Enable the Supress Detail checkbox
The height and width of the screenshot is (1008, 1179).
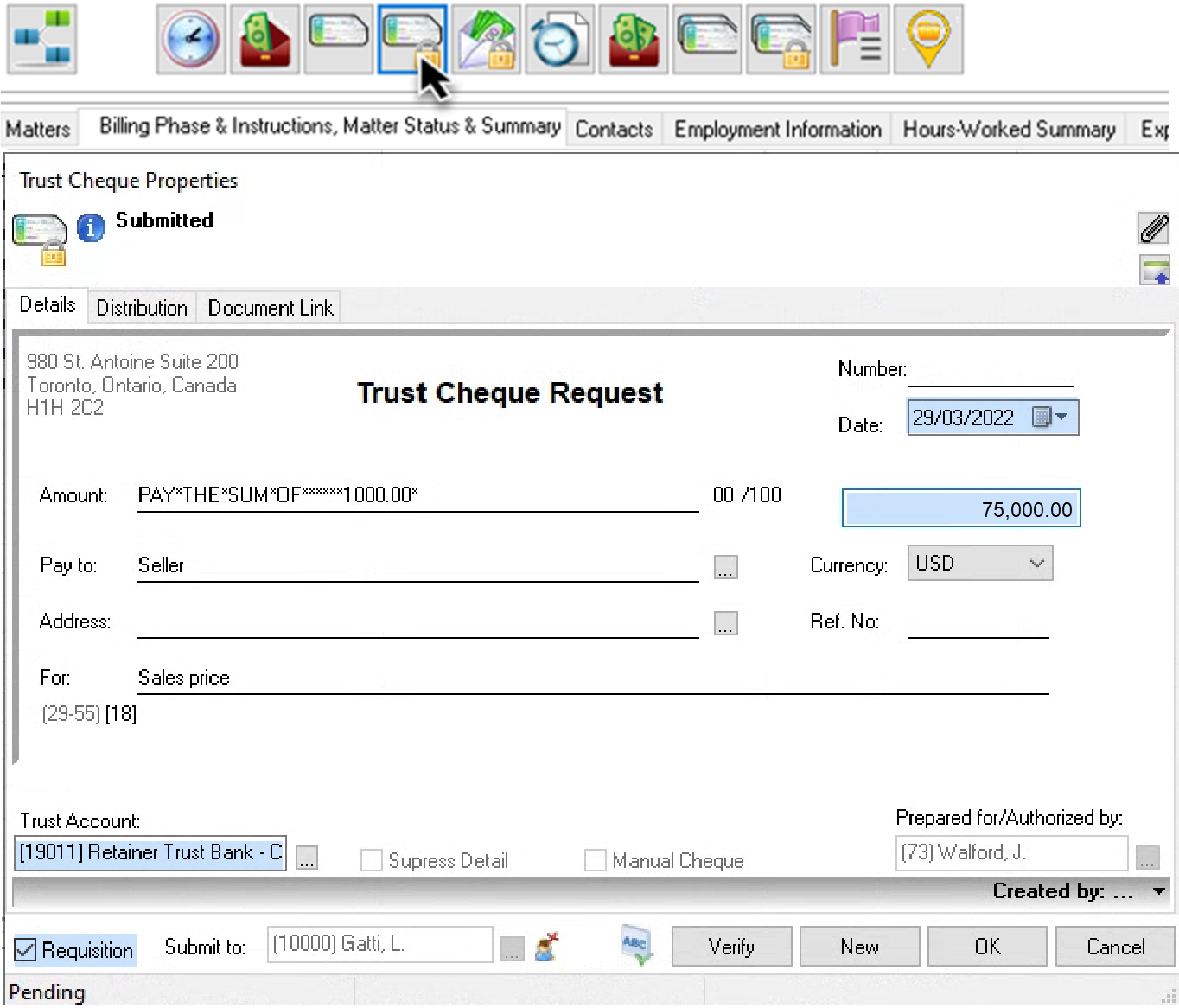(x=372, y=860)
